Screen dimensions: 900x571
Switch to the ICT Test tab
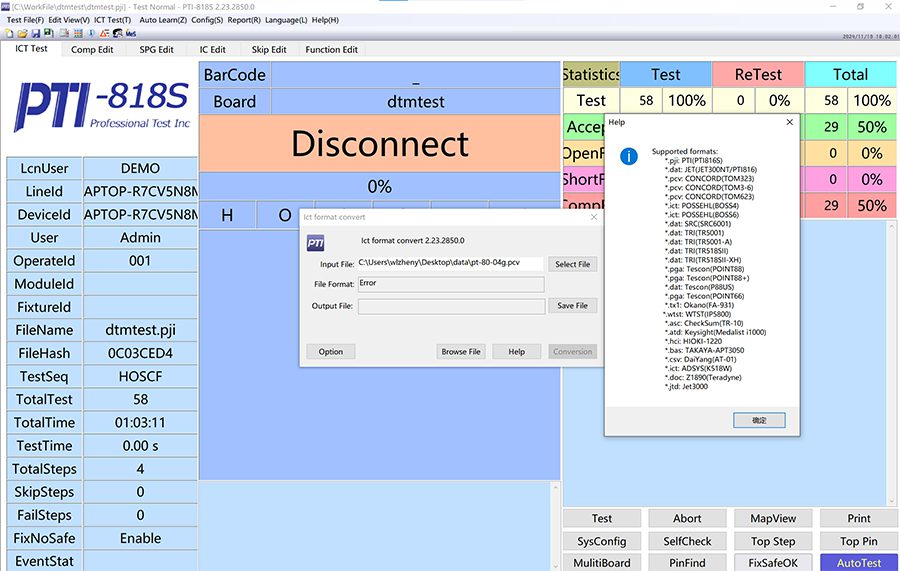[32, 49]
